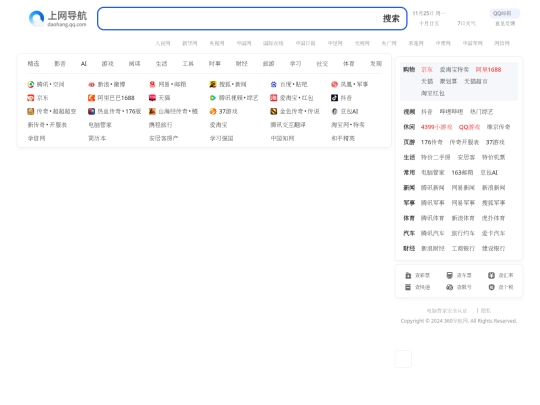Viewport: 540px width, 405px height.
Task: Open 阿里1688 in the 购物 sidebar row
Action: tap(488, 70)
